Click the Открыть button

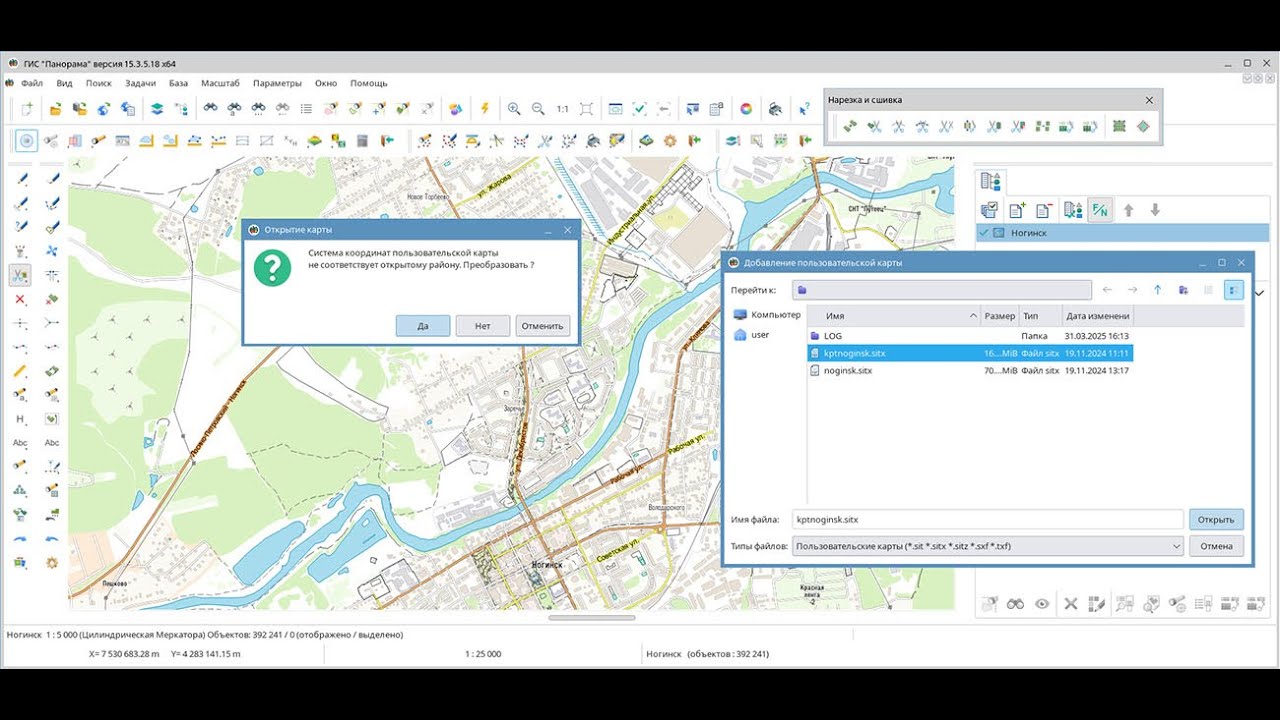1216,520
